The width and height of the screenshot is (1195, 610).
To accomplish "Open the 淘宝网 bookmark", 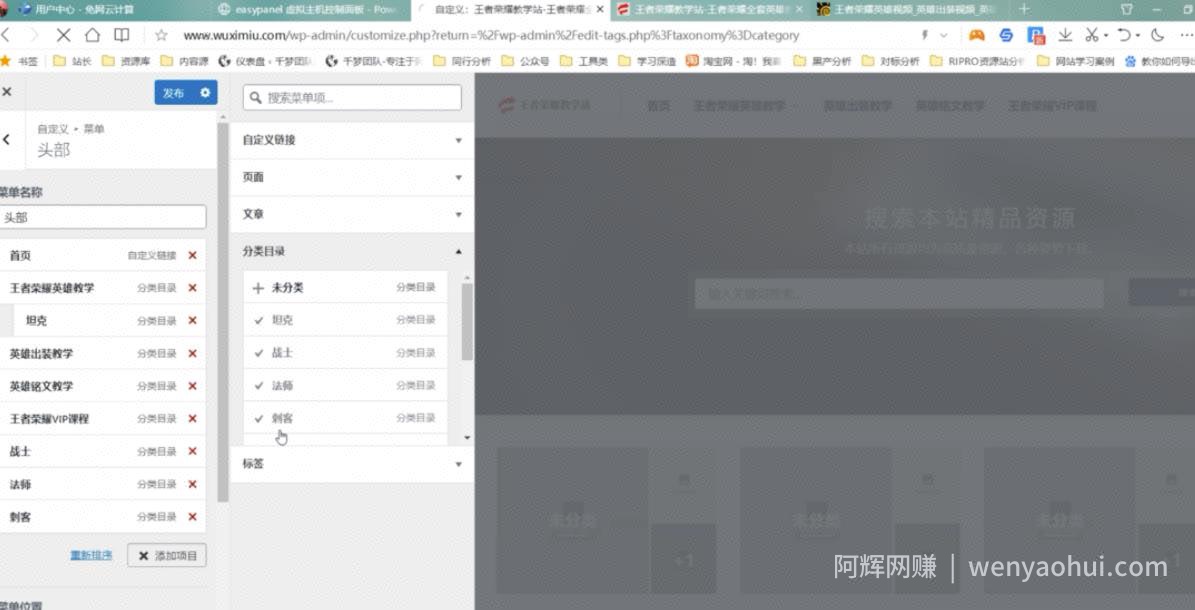I will [x=733, y=61].
